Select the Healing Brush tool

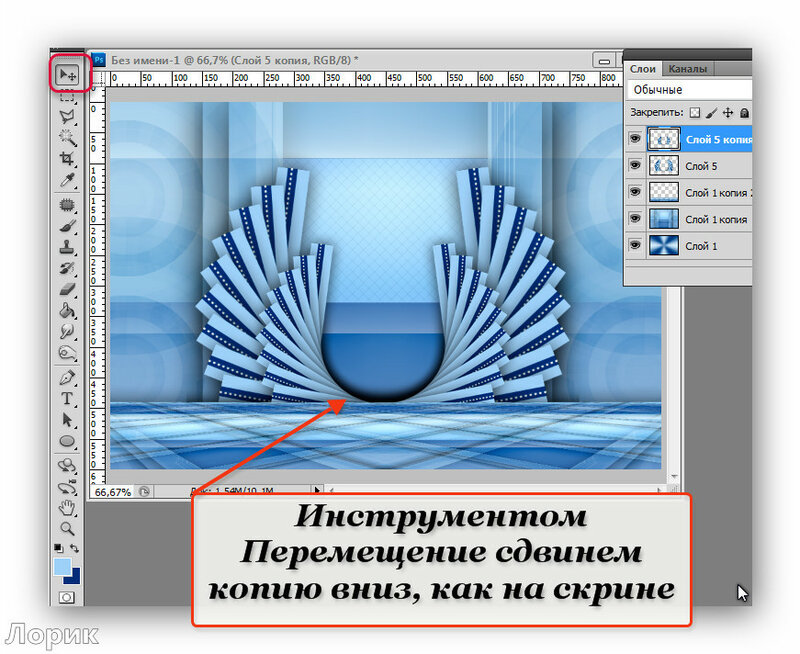(x=67, y=205)
